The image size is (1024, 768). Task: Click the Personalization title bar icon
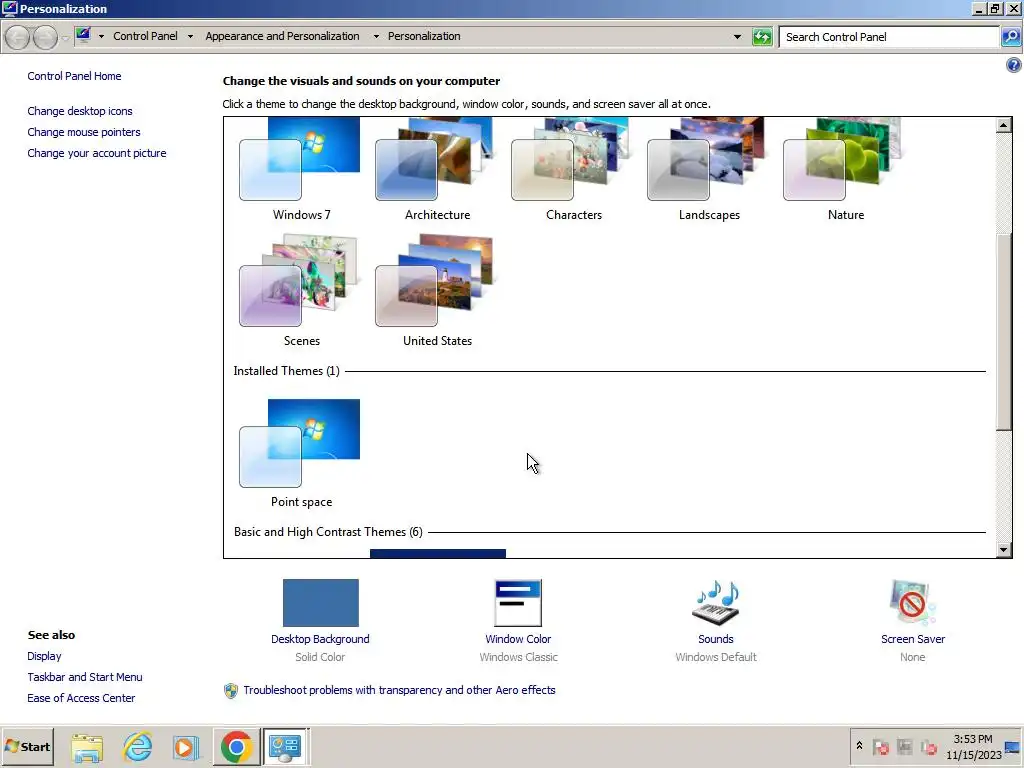point(9,8)
